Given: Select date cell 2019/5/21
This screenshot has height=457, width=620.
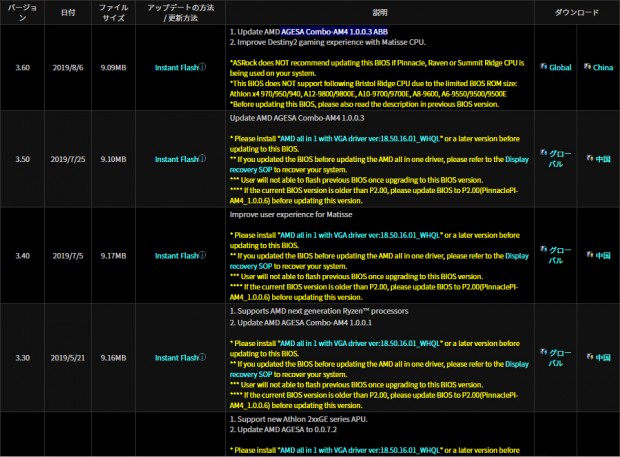Looking at the screenshot, I should 68,358.
